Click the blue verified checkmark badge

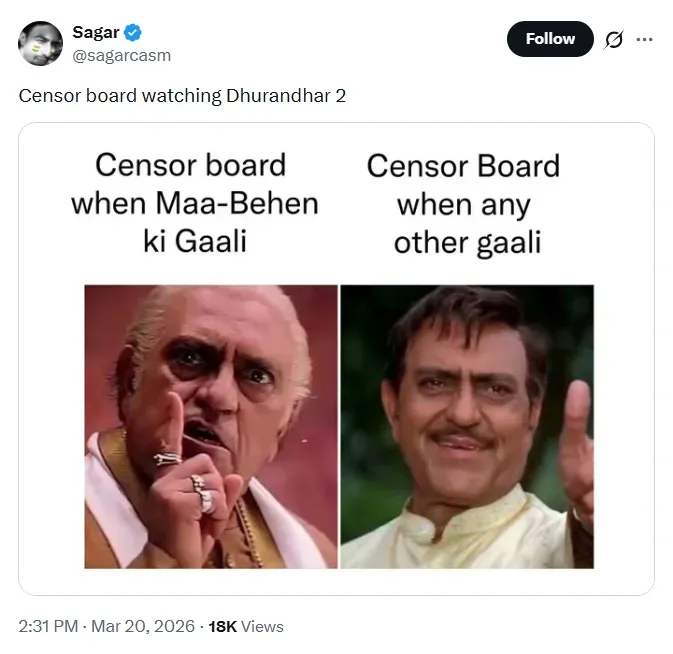coord(135,32)
